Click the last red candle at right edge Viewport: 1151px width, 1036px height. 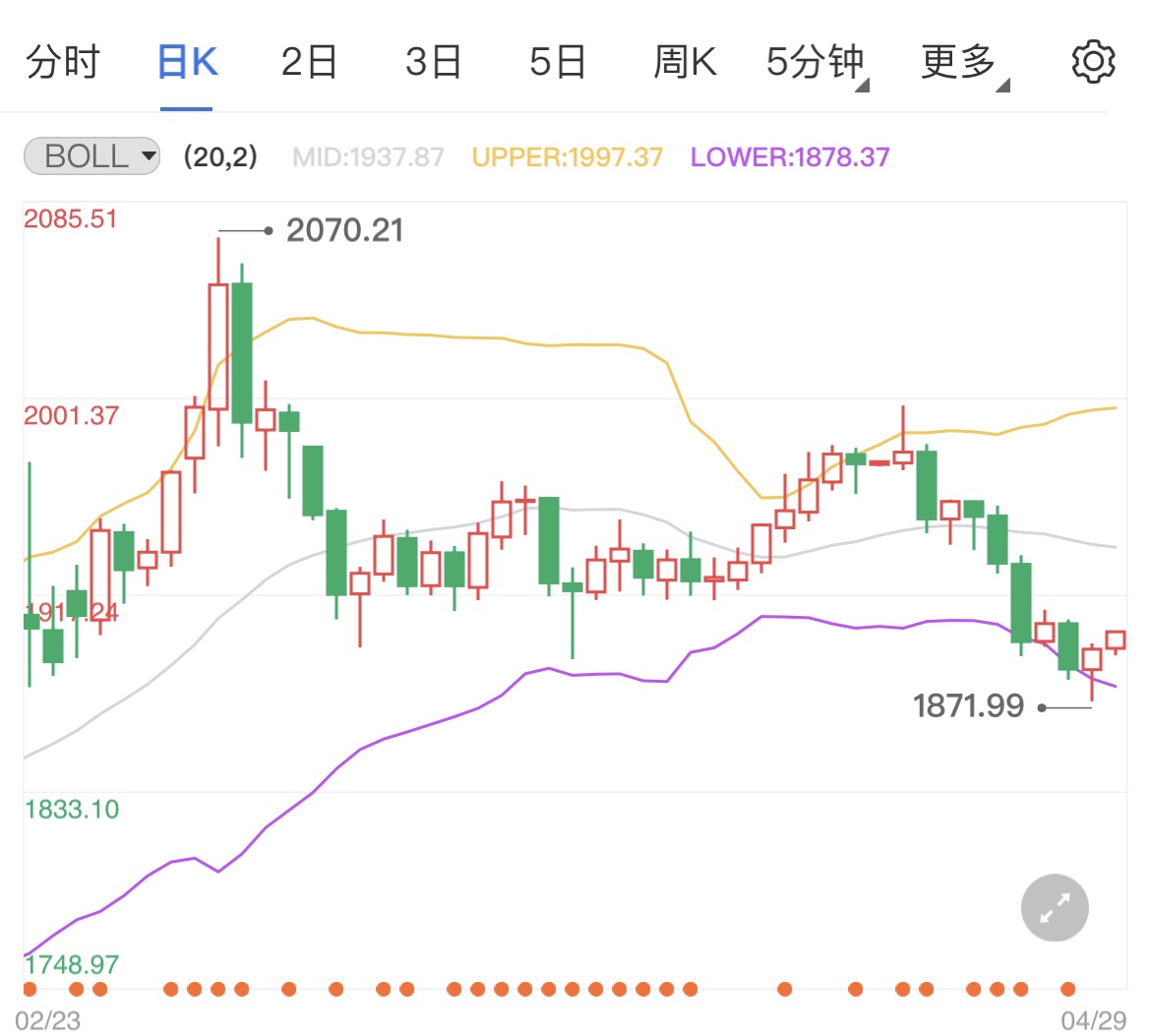coord(1116,640)
